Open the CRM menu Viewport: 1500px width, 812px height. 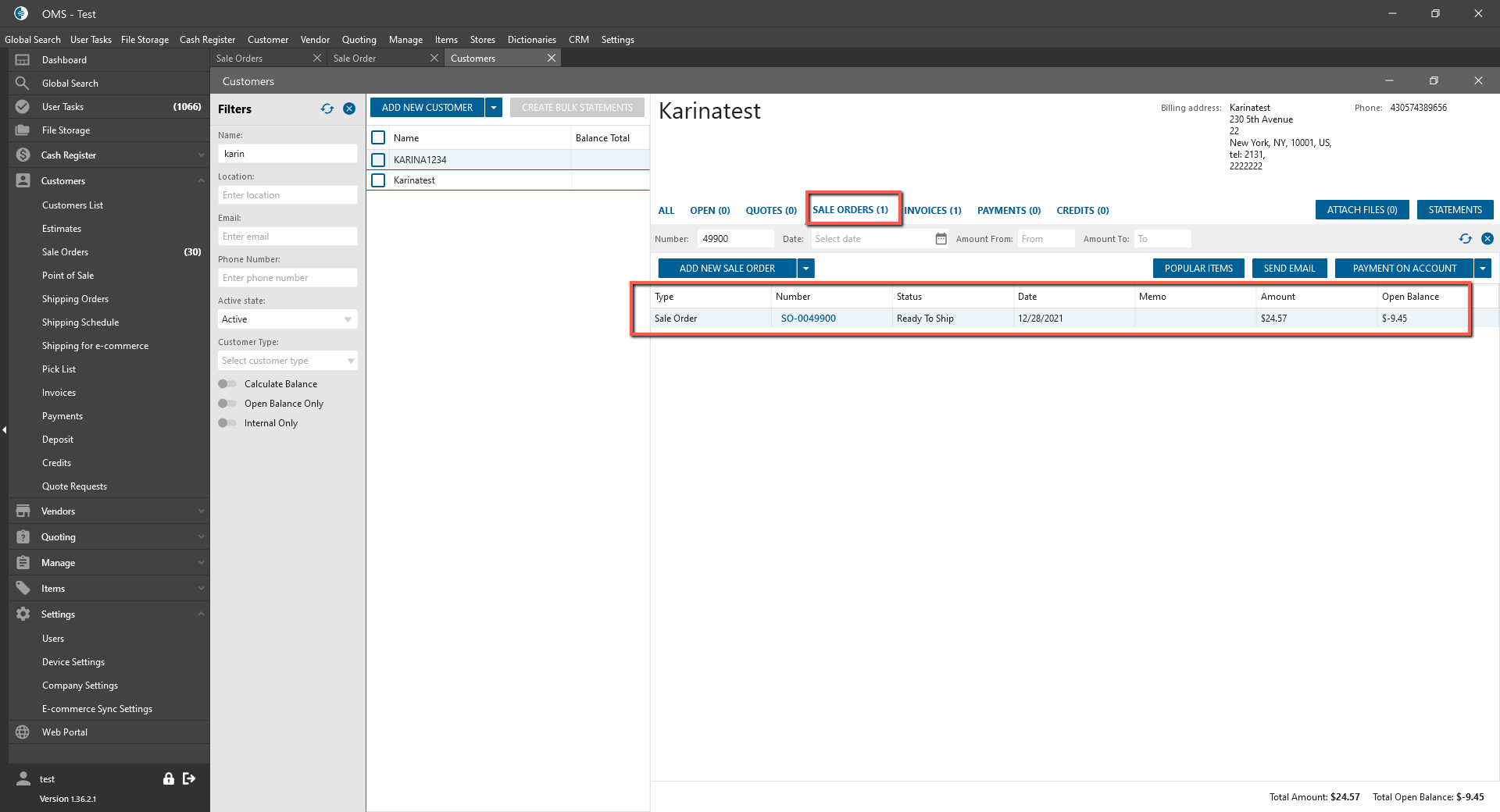[579, 40]
